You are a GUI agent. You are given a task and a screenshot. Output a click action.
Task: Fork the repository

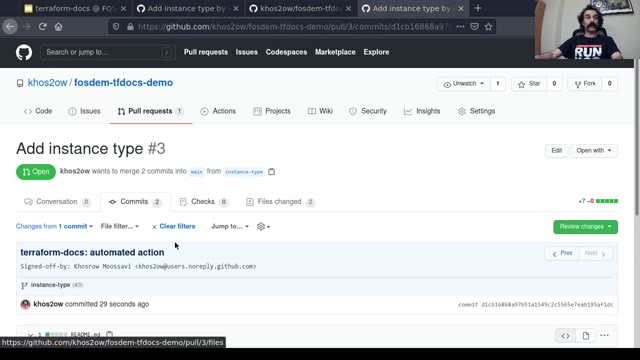point(585,84)
